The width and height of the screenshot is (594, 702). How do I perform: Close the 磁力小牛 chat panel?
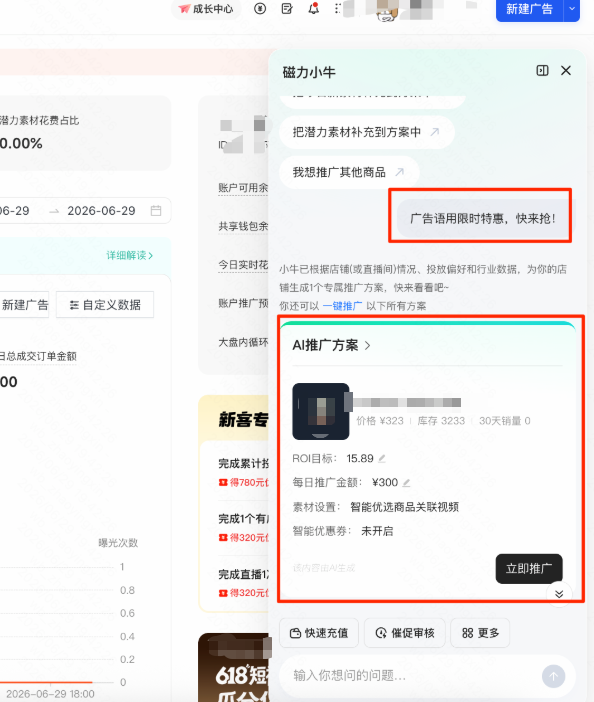point(566,70)
